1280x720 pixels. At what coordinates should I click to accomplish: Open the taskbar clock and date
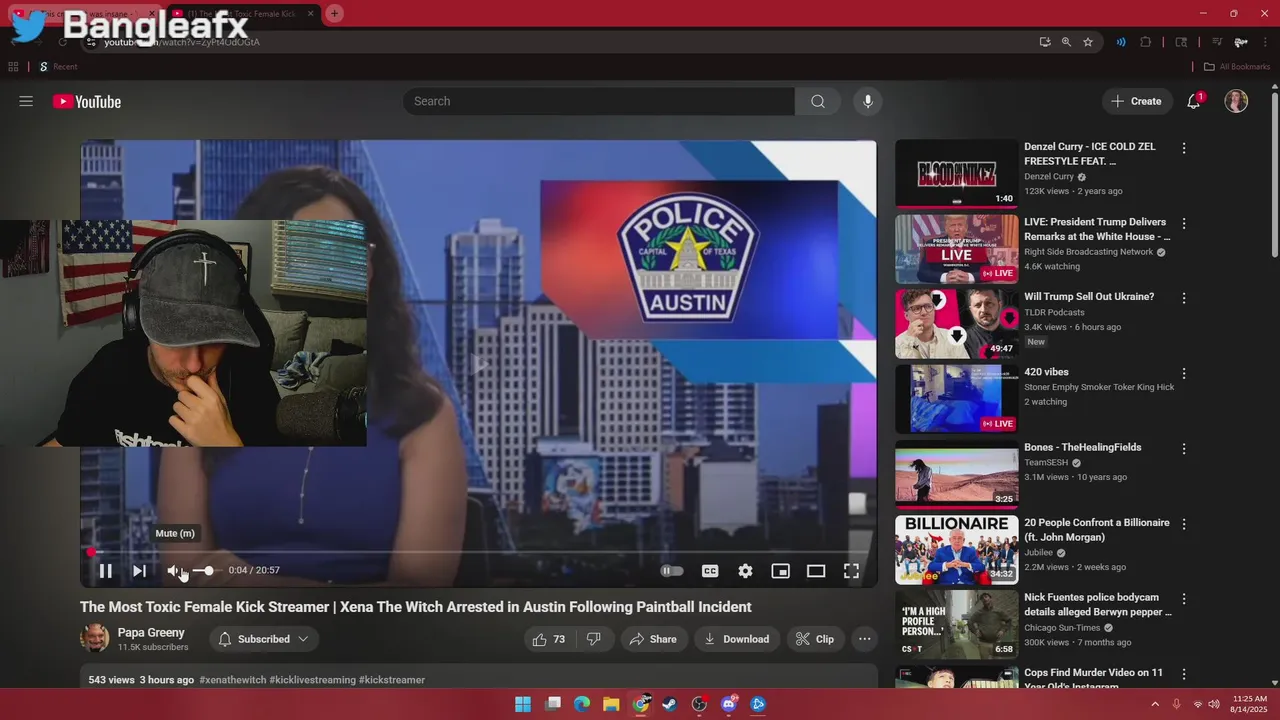click(x=1249, y=704)
